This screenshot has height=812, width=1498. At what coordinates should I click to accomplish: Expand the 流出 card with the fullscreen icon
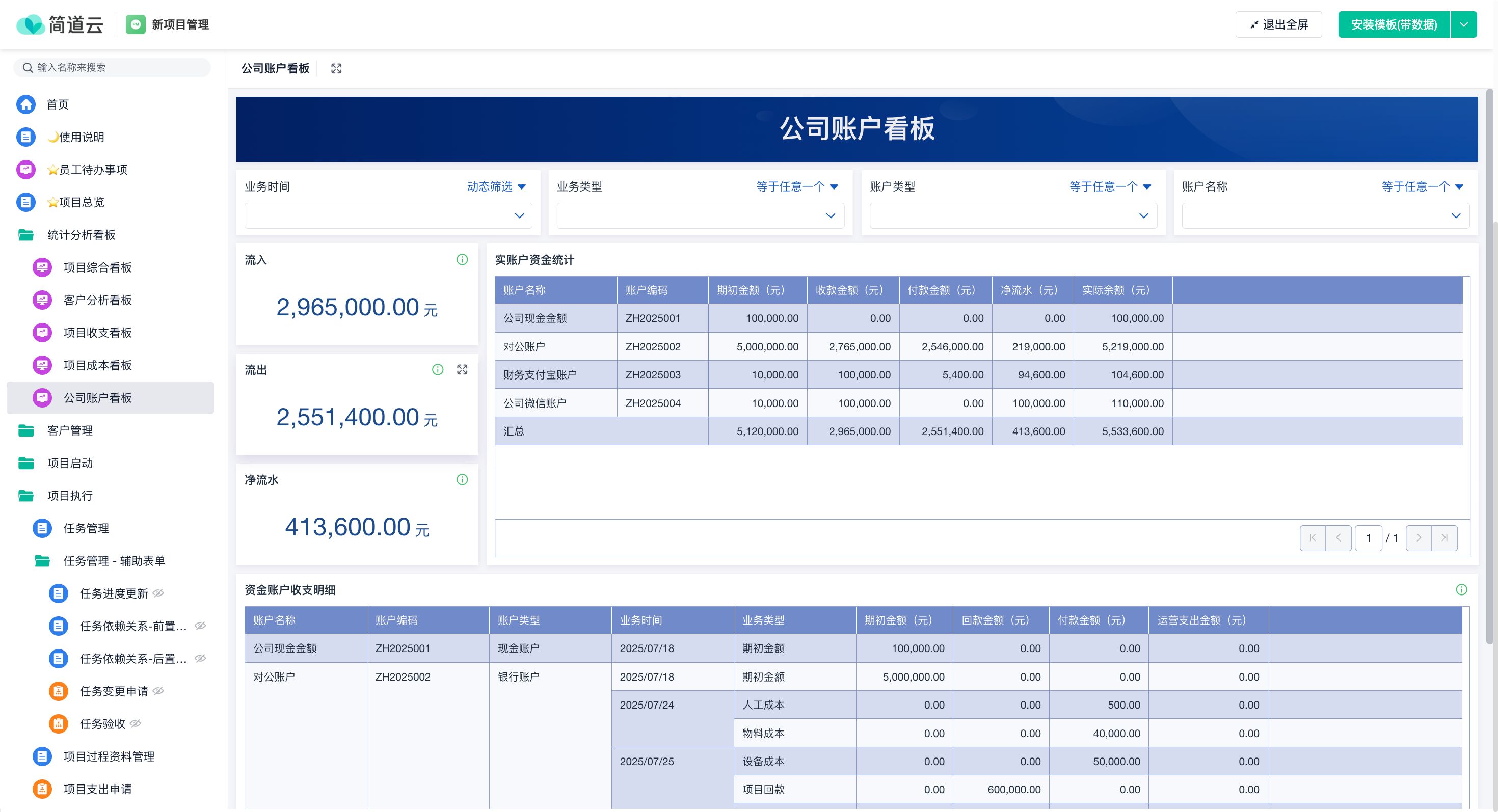pos(462,370)
